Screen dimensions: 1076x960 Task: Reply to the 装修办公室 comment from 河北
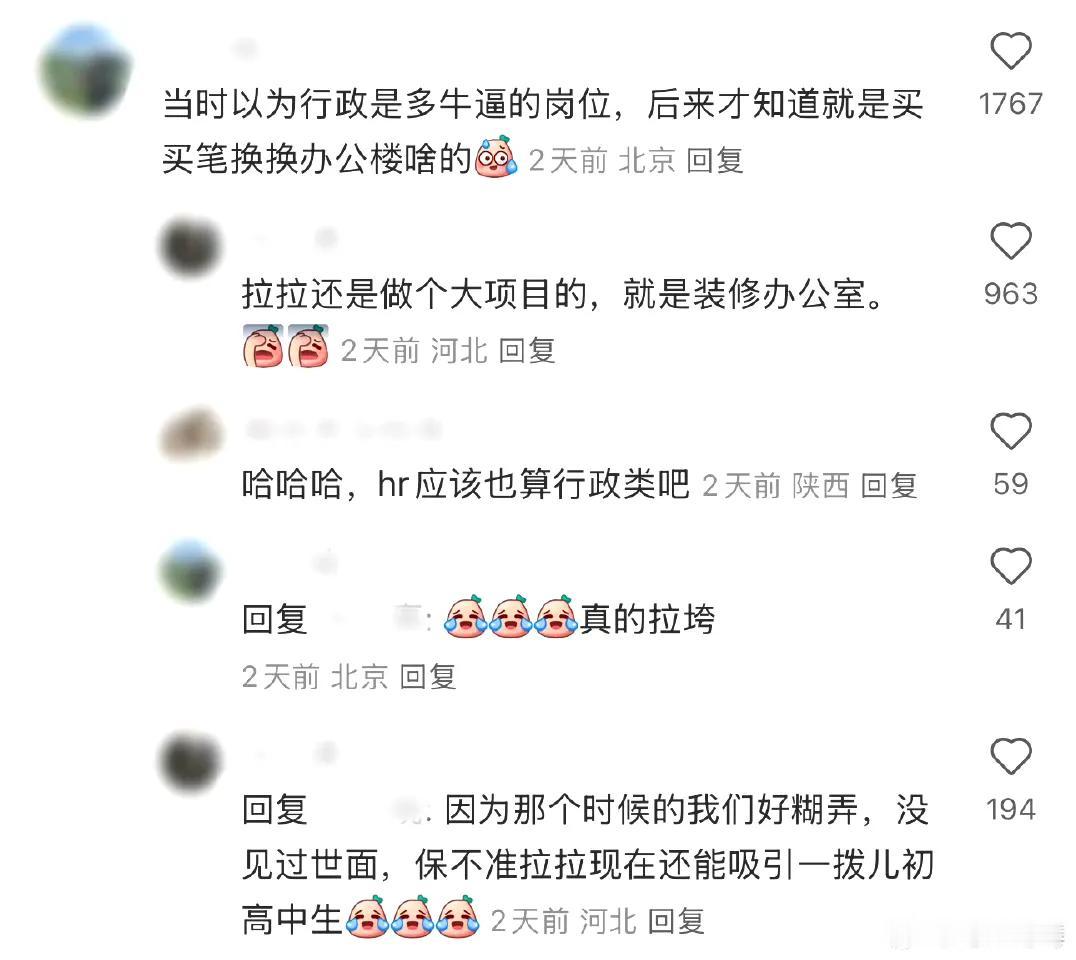click(x=527, y=351)
